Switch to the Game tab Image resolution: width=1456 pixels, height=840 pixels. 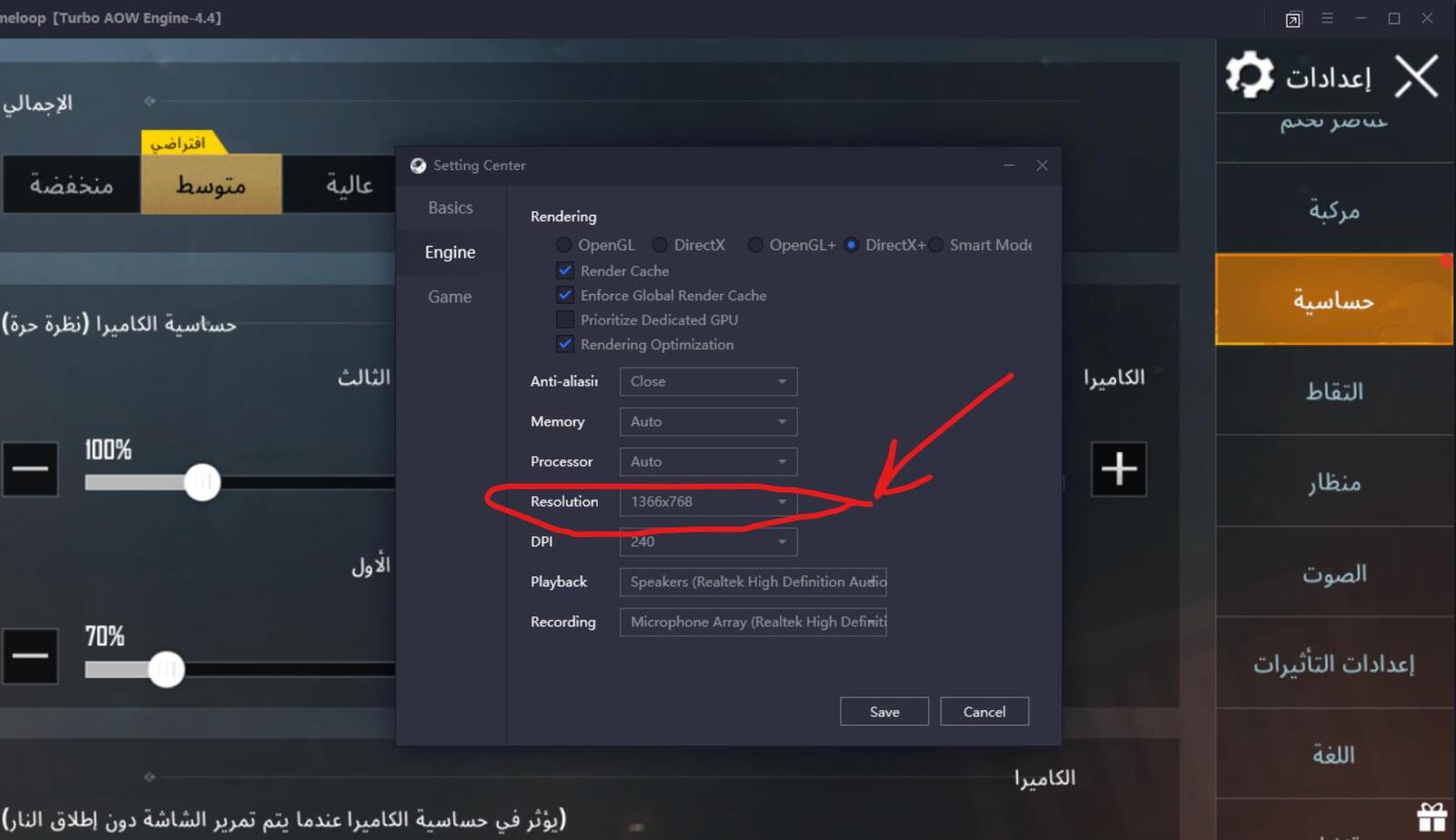pos(450,298)
